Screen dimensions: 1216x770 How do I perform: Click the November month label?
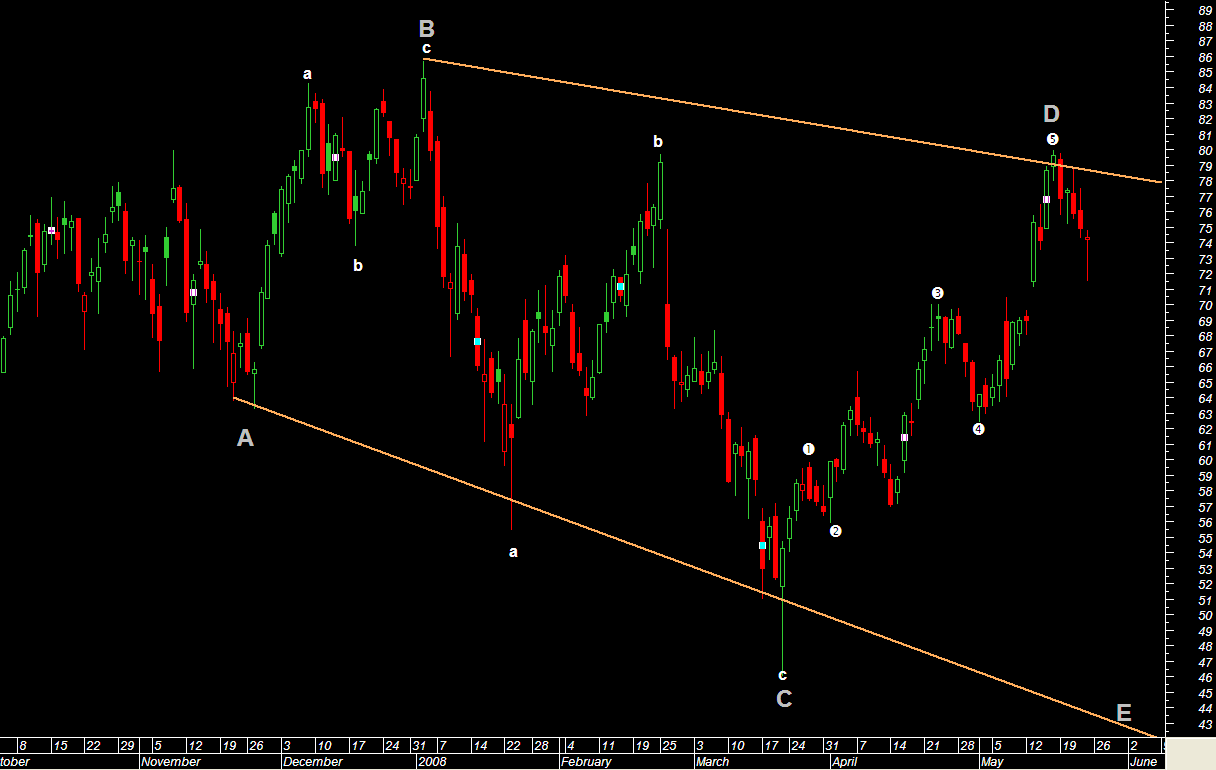(x=169, y=762)
